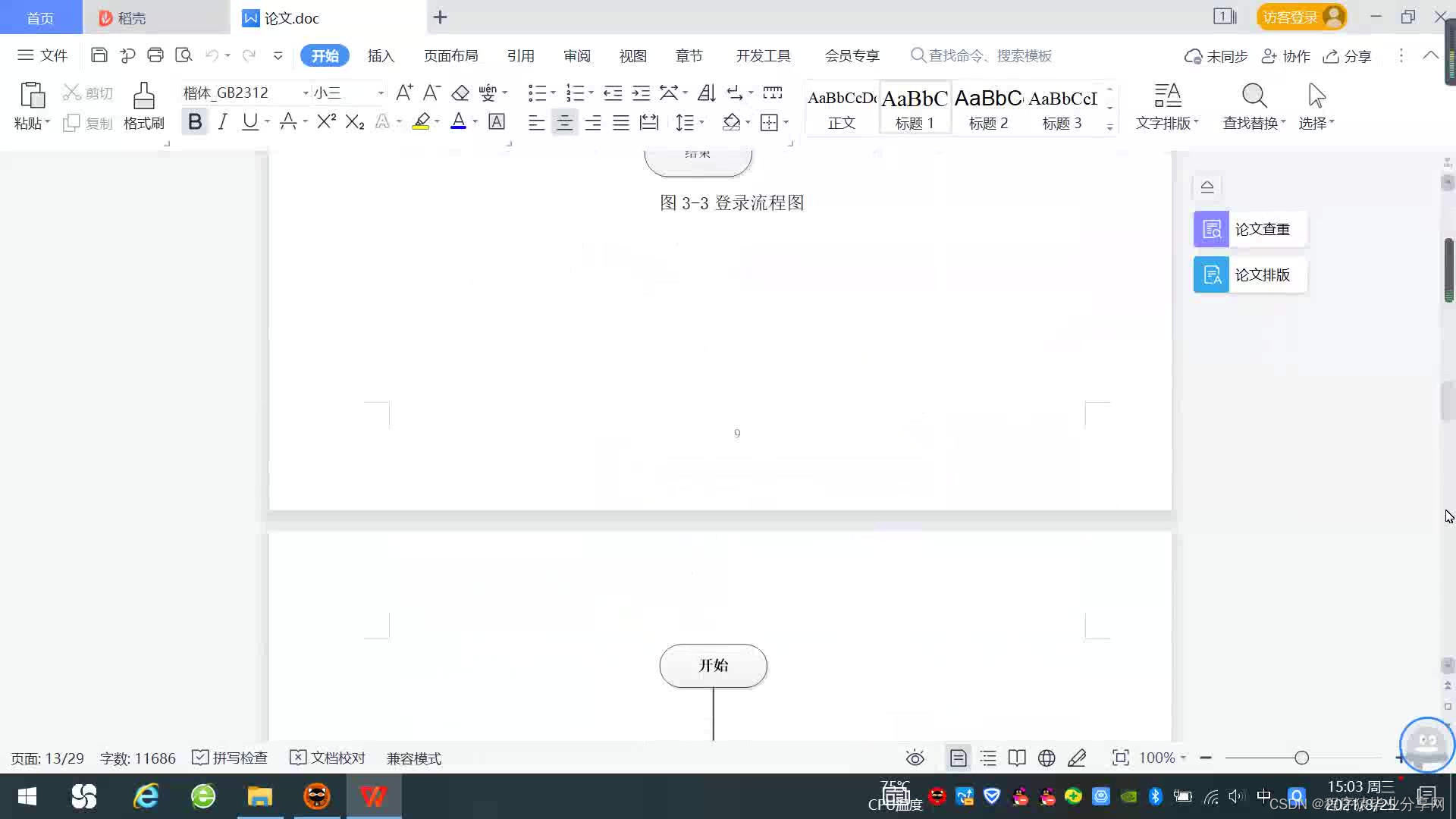
Task: Click the Print Preview icon
Action: coord(184,55)
